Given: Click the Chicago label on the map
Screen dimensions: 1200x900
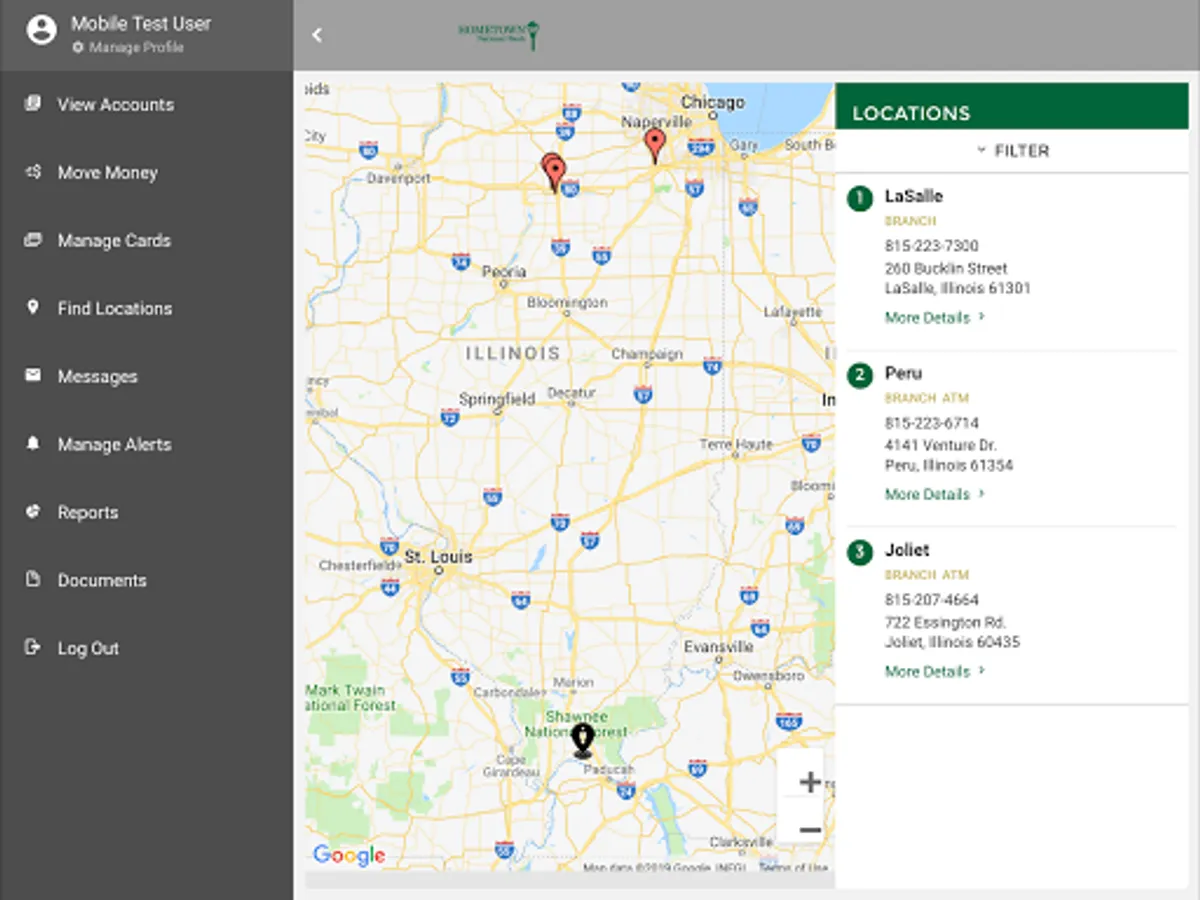Looking at the screenshot, I should tap(712, 102).
